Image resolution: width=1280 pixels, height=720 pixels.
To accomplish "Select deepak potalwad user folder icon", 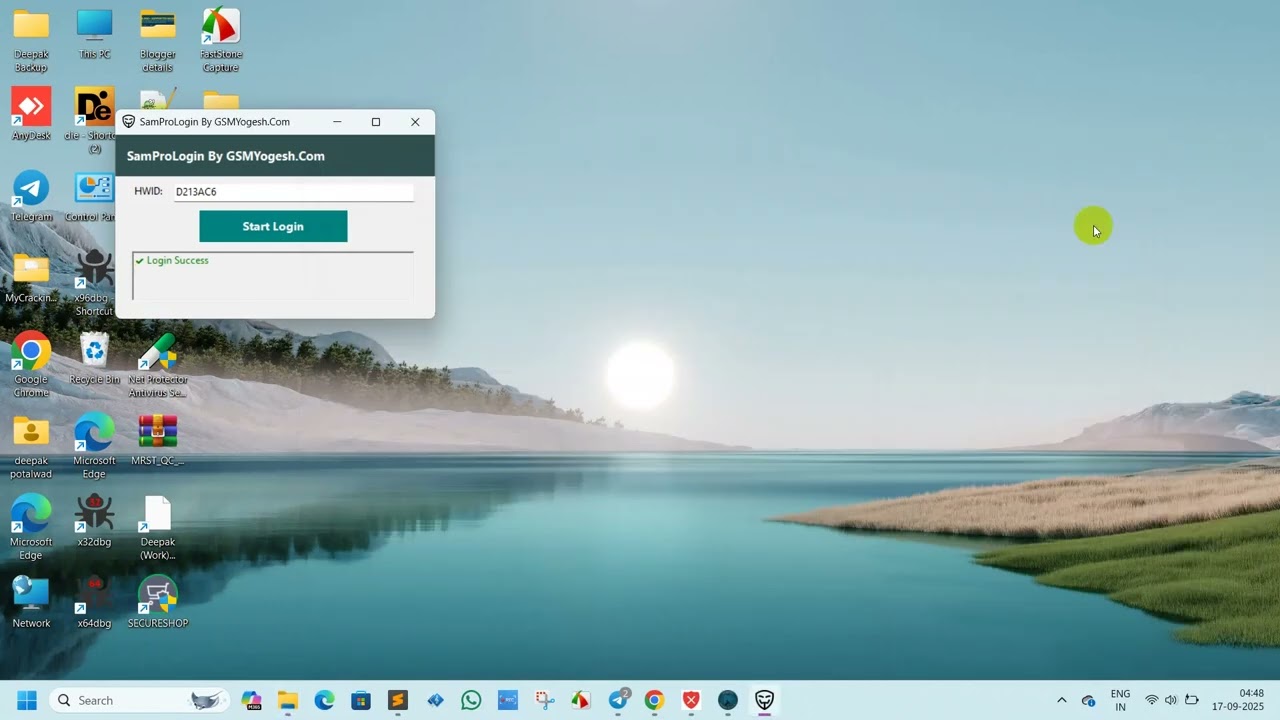I will point(31,446).
